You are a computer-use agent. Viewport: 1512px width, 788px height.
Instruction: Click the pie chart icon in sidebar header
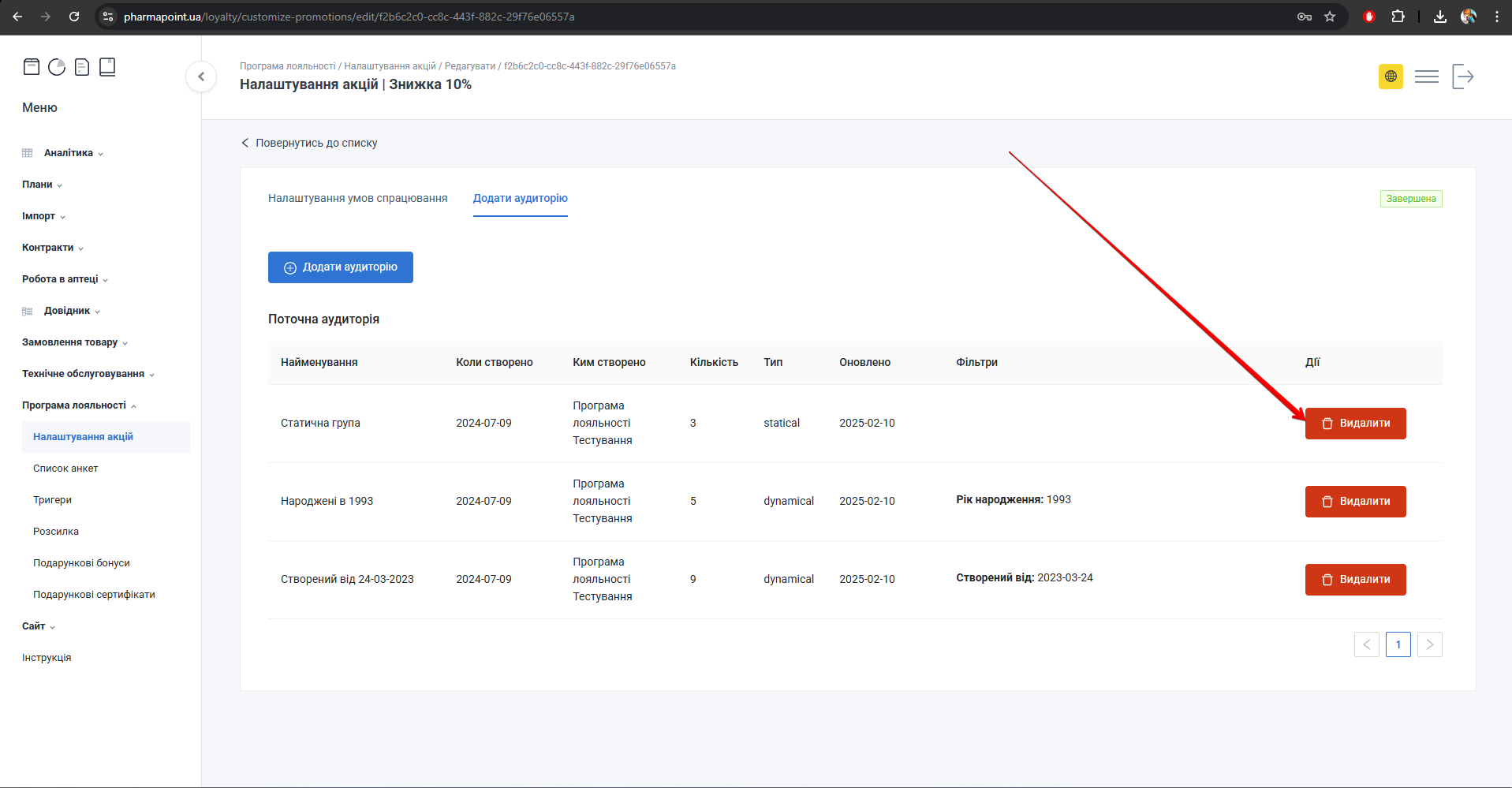coord(57,67)
